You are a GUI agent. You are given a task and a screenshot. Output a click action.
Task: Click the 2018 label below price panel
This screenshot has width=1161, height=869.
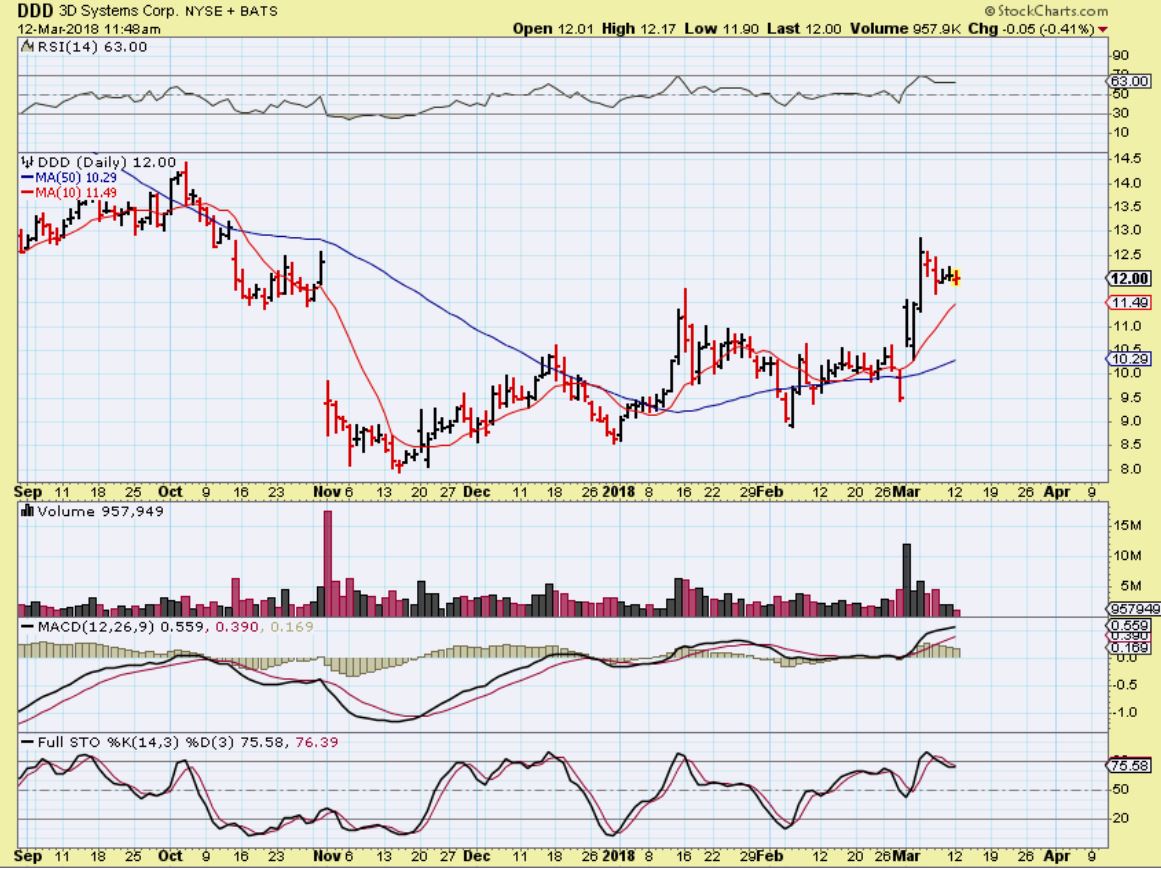click(x=618, y=491)
